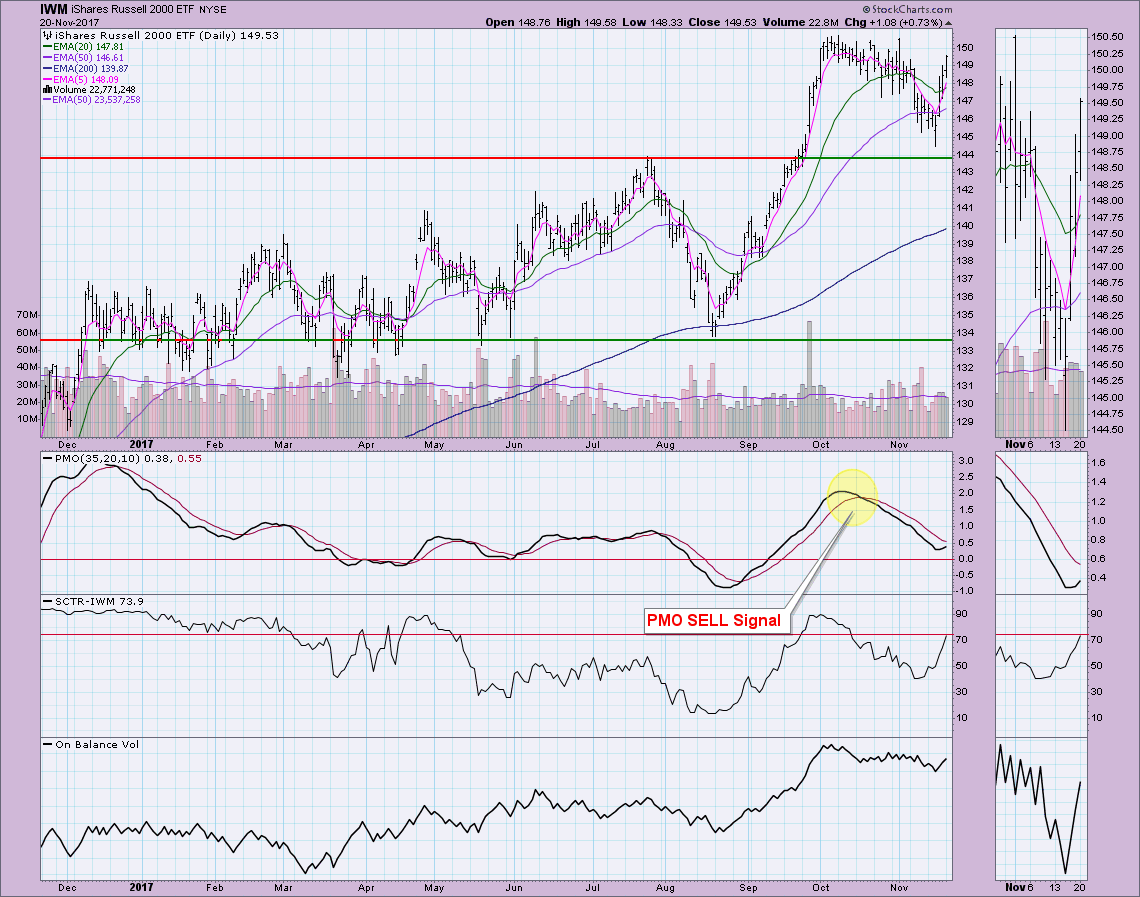Image resolution: width=1140 pixels, height=897 pixels.
Task: Click the 10M volume axis label
Action: tap(27, 419)
